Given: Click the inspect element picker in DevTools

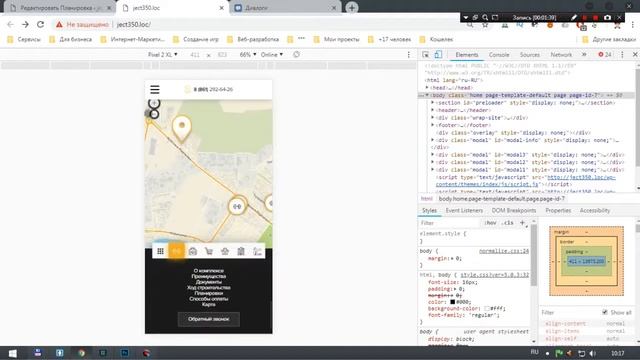Looking at the screenshot, I should click(x=425, y=55).
